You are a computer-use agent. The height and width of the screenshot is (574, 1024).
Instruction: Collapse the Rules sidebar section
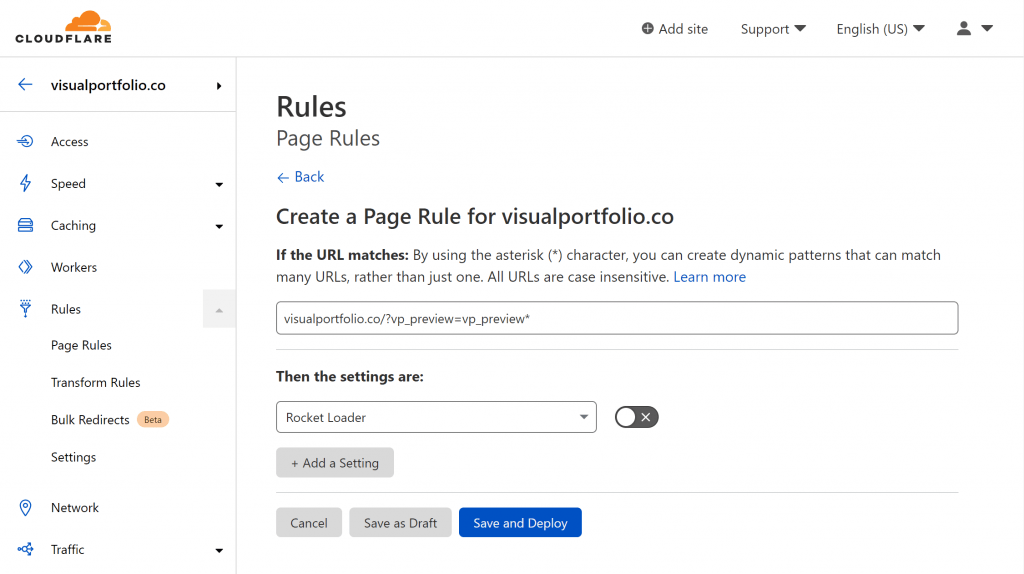219,309
